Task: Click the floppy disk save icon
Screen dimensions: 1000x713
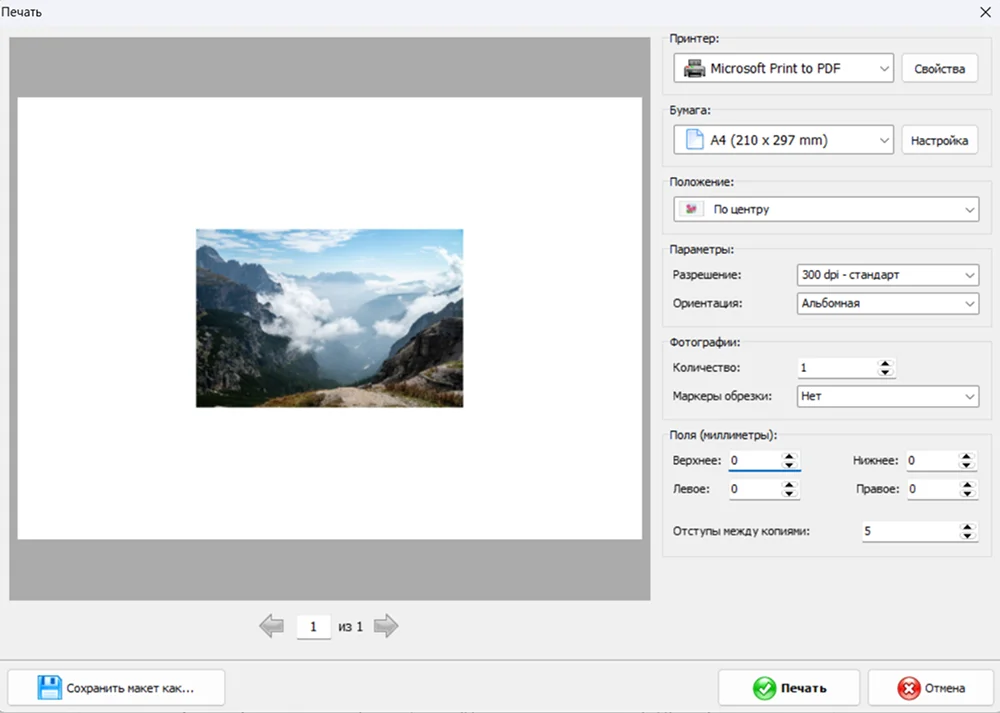Action: pyautogui.click(x=49, y=687)
